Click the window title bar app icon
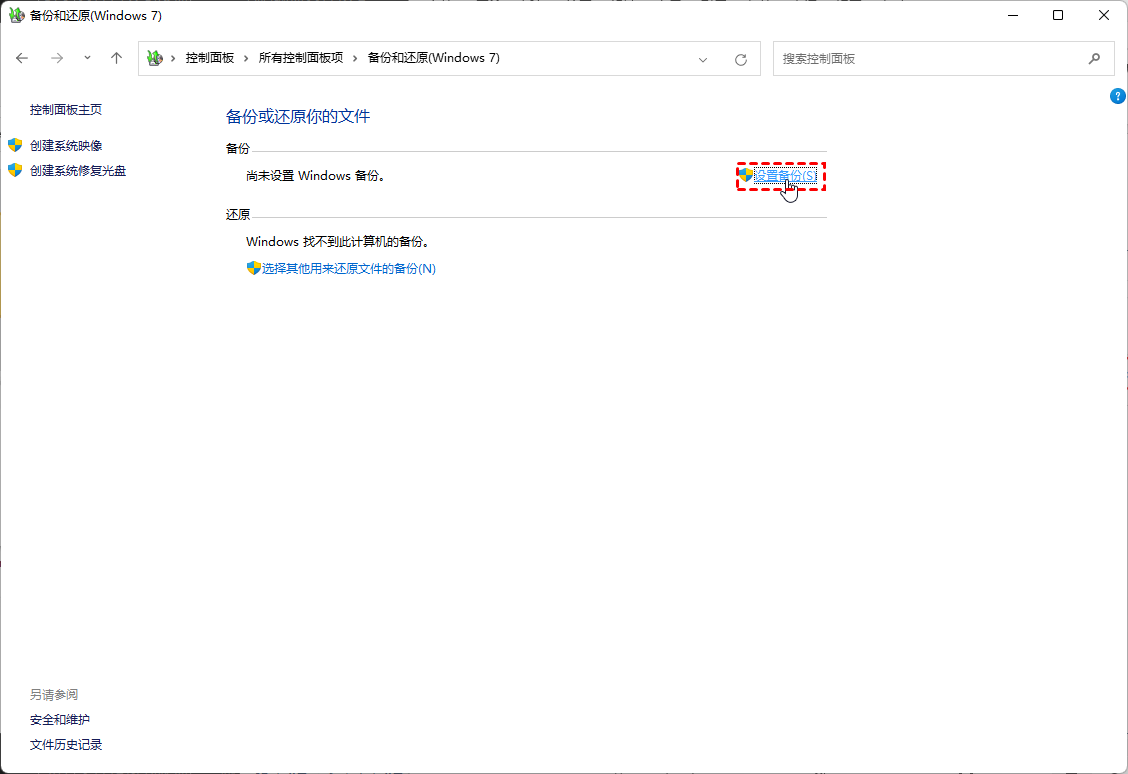Image resolution: width=1128 pixels, height=774 pixels. click(17, 16)
